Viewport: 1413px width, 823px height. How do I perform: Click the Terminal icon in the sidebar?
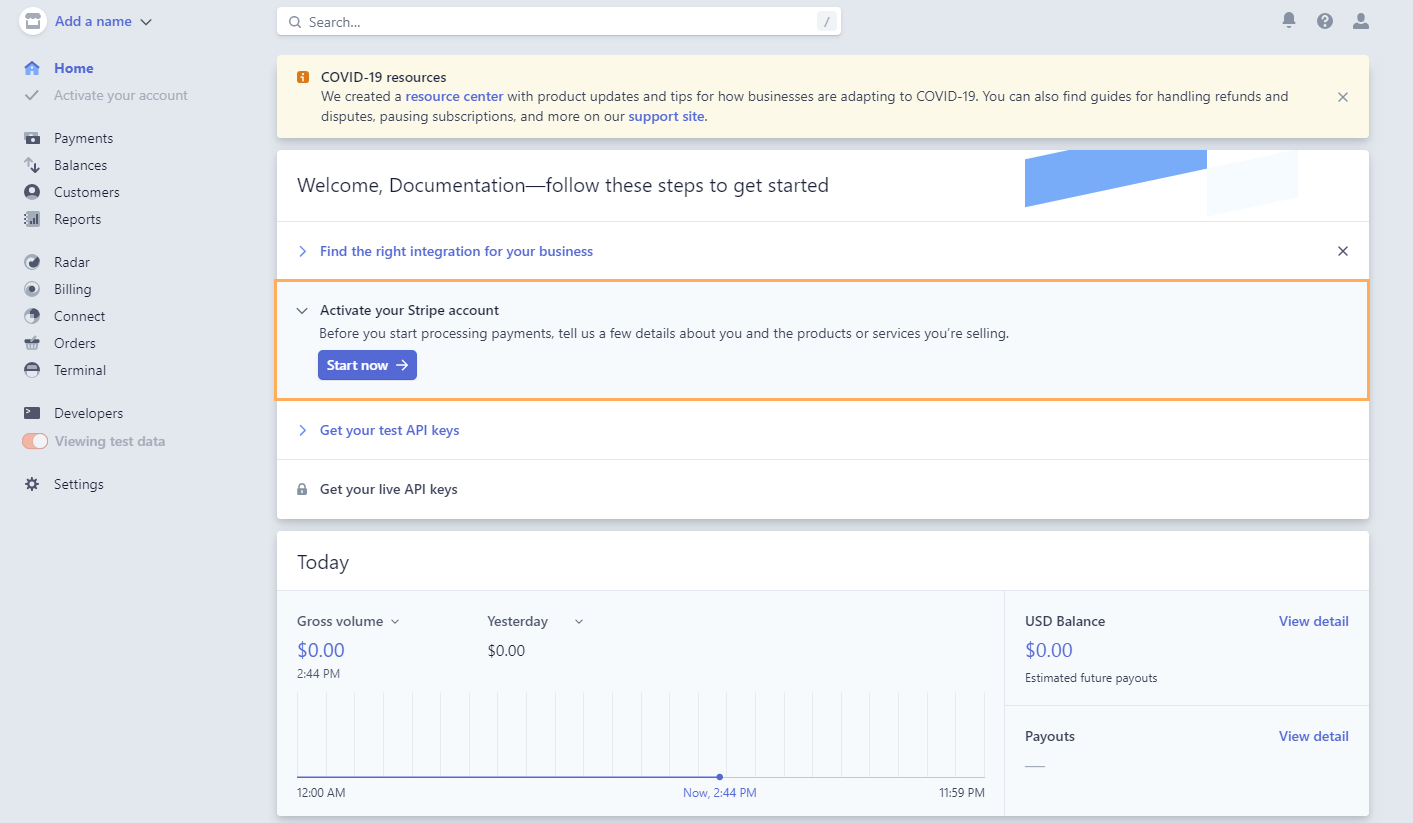point(33,370)
